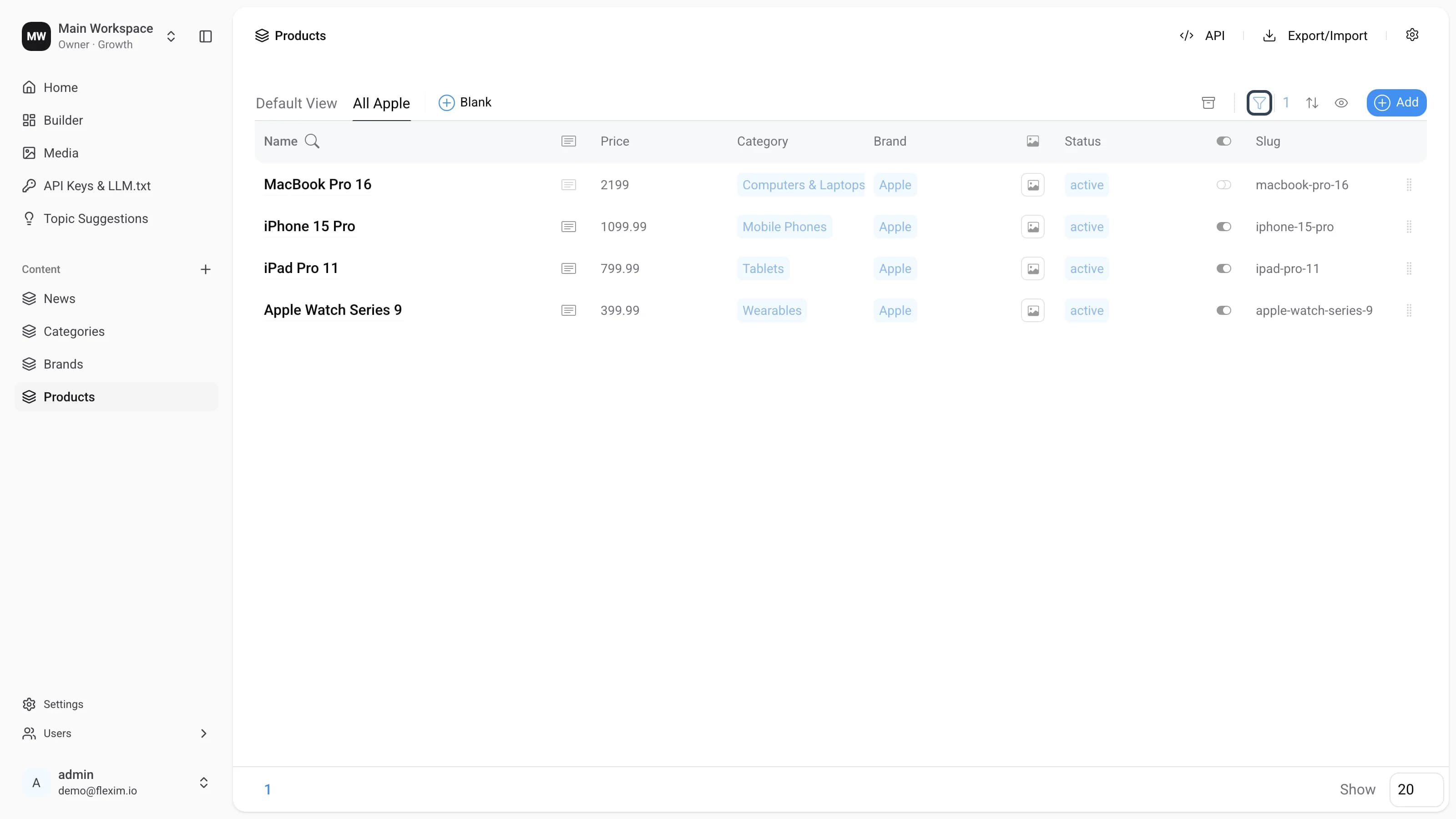Open image thumbnail for iPhone 15 Pro
Screen dimensions: 1456x819
point(1033,227)
